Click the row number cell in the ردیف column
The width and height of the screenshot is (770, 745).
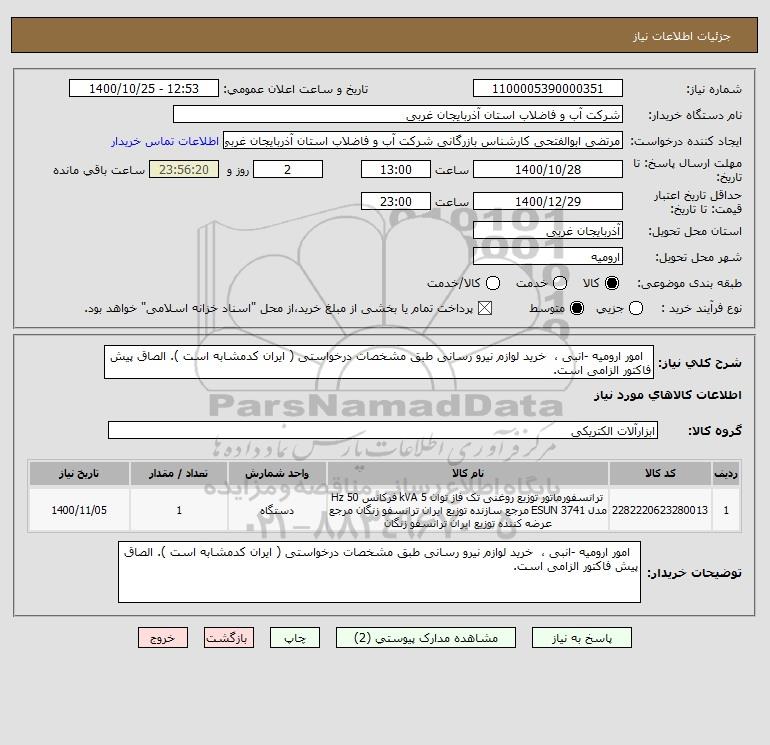[x=726, y=510]
